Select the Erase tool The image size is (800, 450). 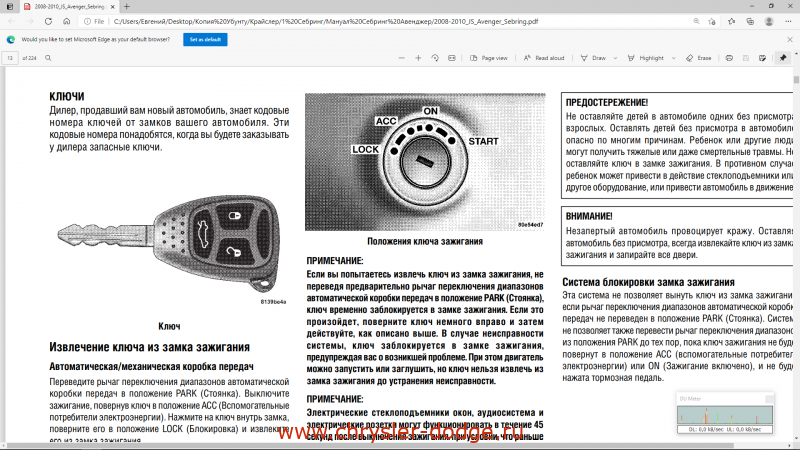[698, 58]
